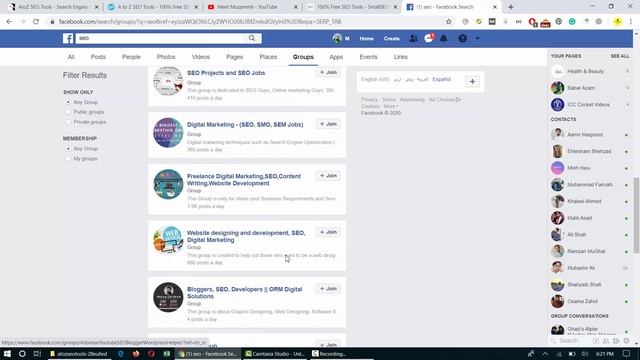Click the Create link in header
This screenshot has height=360, width=640.
tap(391, 38)
